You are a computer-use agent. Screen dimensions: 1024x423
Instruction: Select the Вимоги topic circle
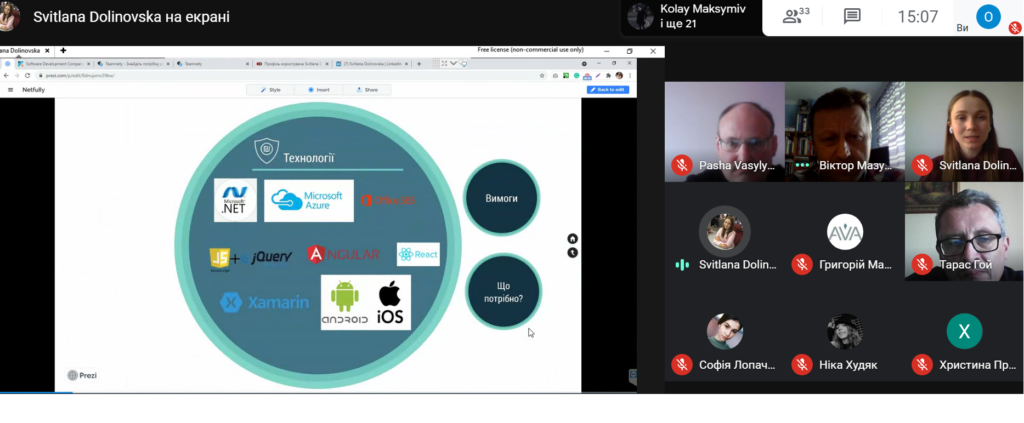tap(502, 198)
